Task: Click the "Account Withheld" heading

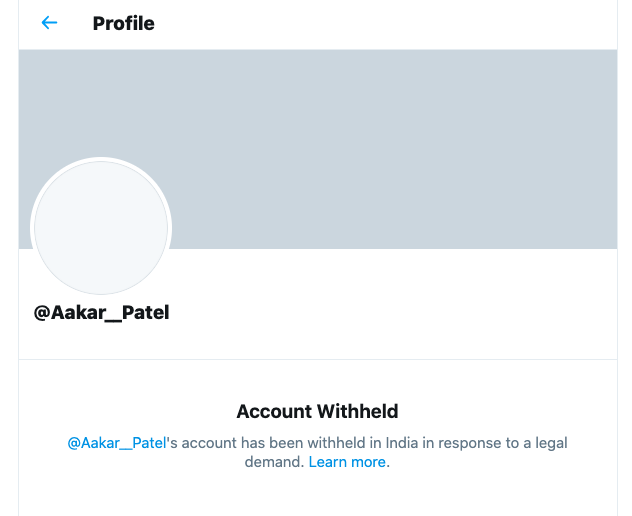Action: pyautogui.click(x=317, y=411)
